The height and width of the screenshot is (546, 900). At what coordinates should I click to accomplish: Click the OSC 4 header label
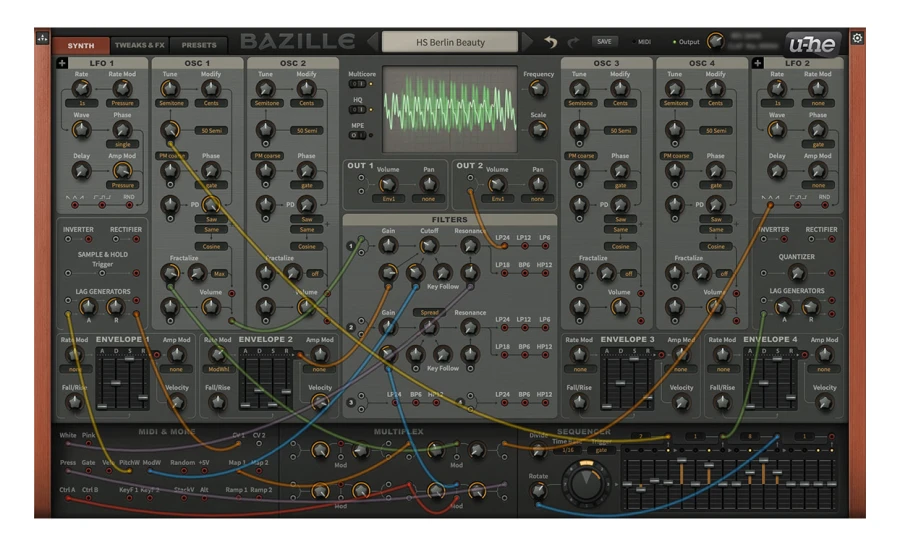point(702,63)
